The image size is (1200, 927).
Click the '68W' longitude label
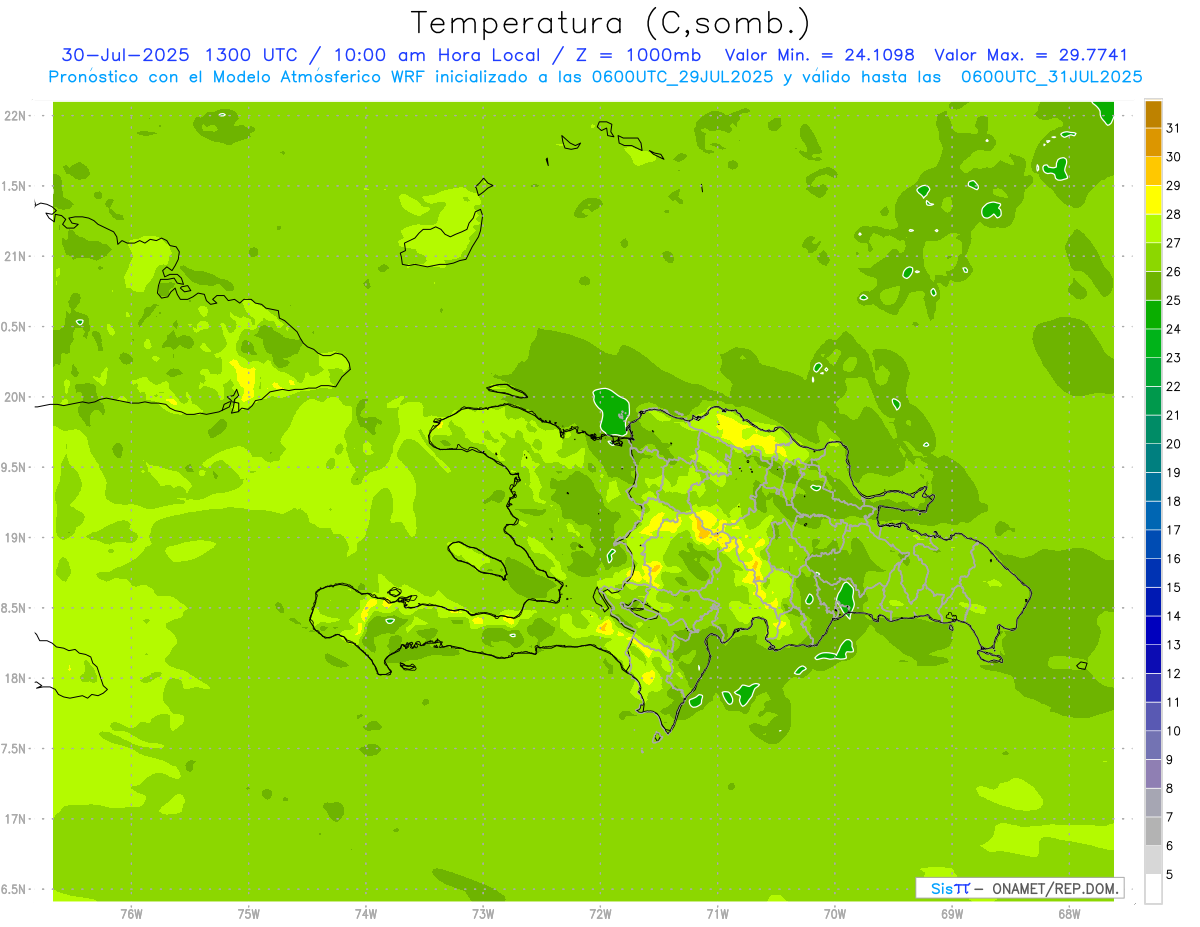click(x=1069, y=914)
